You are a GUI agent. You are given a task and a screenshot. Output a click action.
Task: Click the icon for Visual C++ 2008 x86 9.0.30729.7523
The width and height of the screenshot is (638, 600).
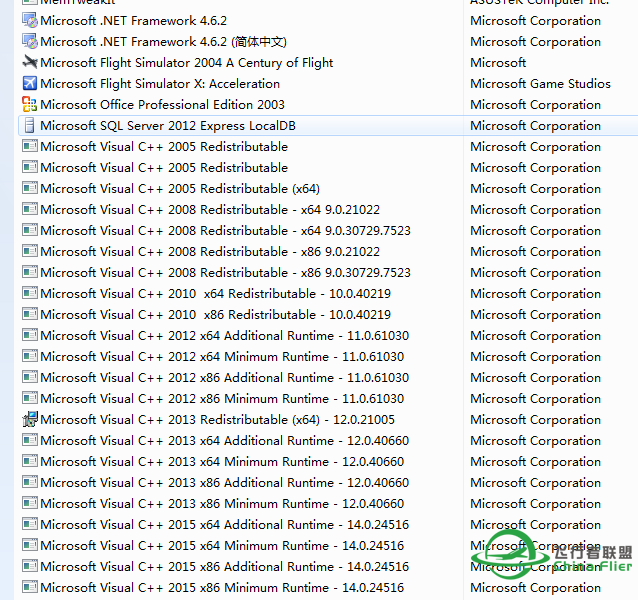[30, 272]
